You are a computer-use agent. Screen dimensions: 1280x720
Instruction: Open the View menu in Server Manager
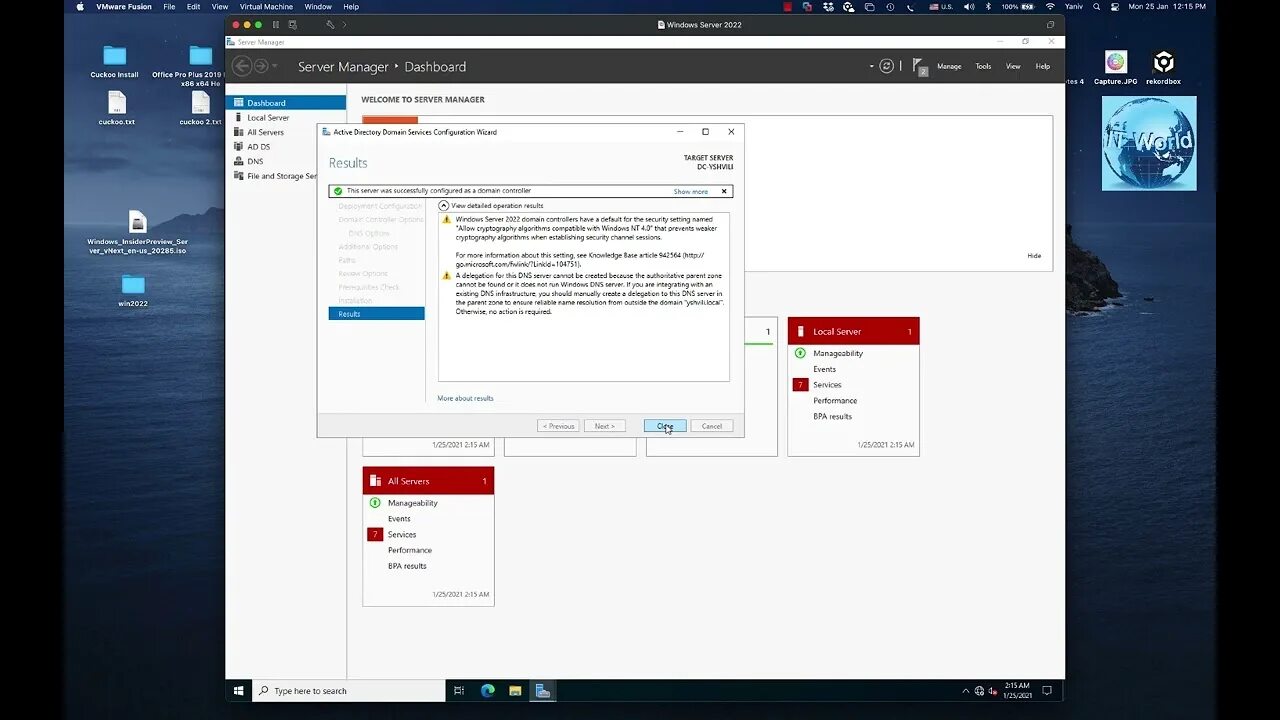point(1013,66)
